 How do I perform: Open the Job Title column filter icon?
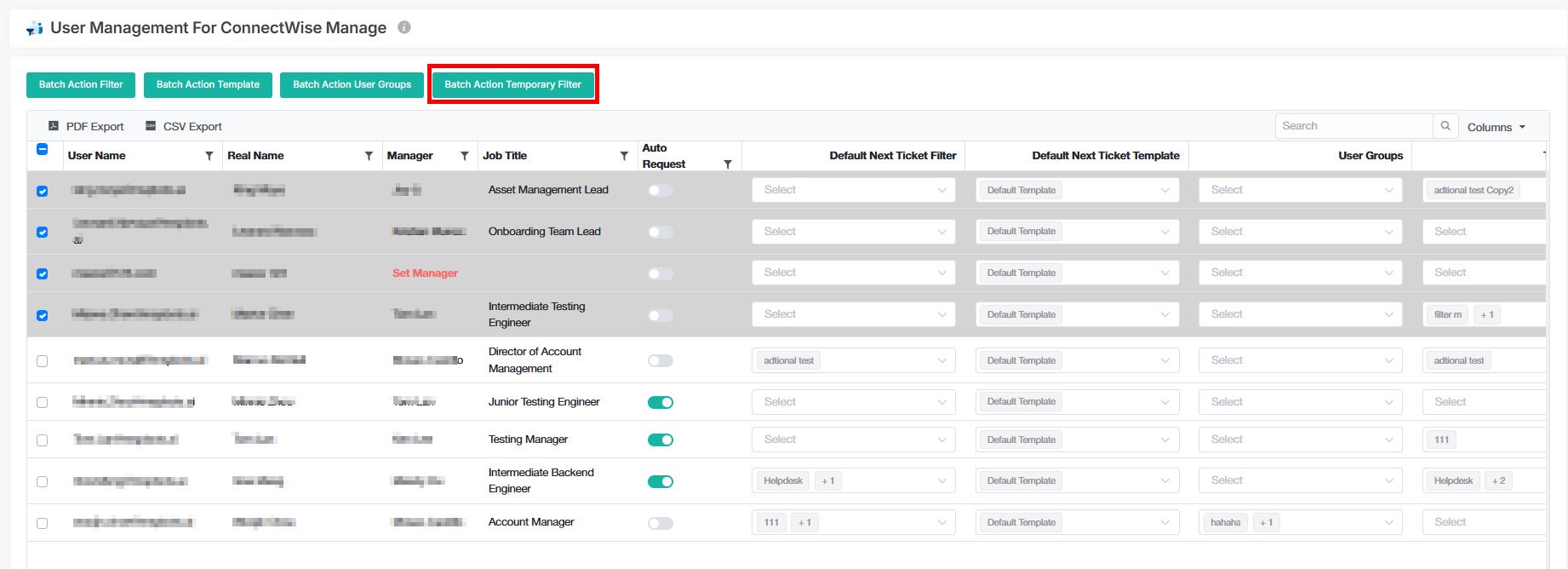624,156
